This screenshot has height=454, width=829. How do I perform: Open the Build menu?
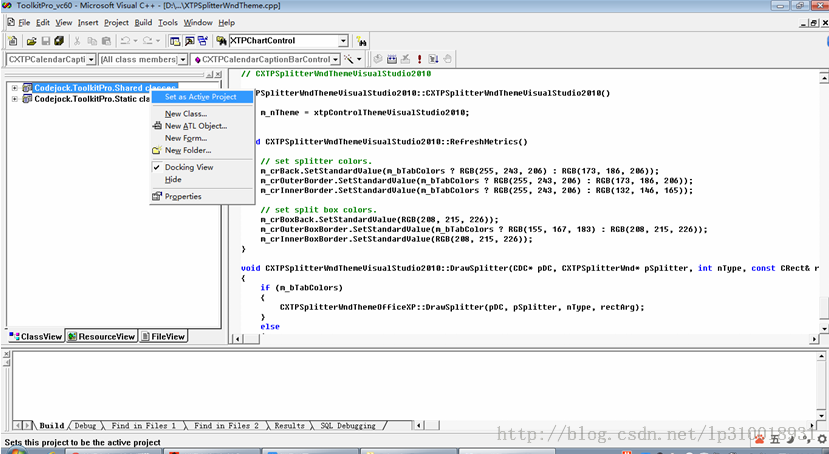143,23
